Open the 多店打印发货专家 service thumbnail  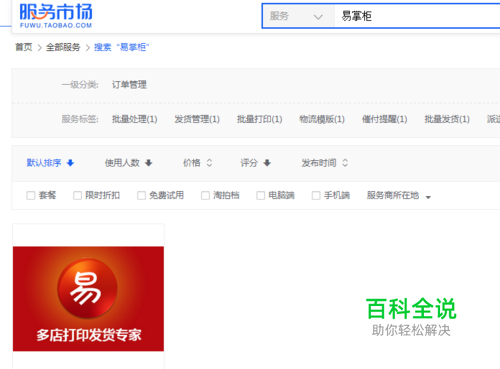[x=88, y=299]
